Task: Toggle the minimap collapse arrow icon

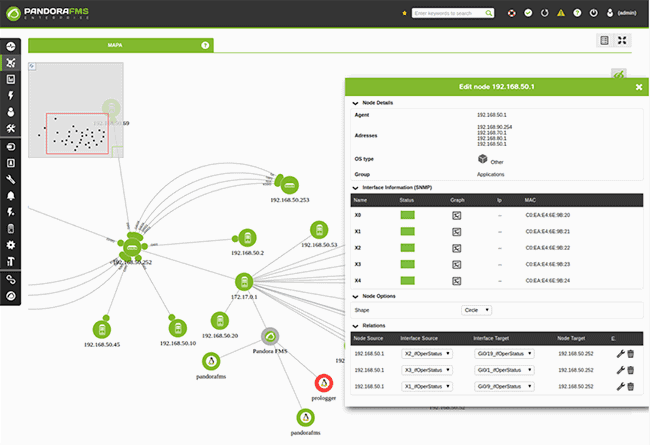Action: pos(32,66)
